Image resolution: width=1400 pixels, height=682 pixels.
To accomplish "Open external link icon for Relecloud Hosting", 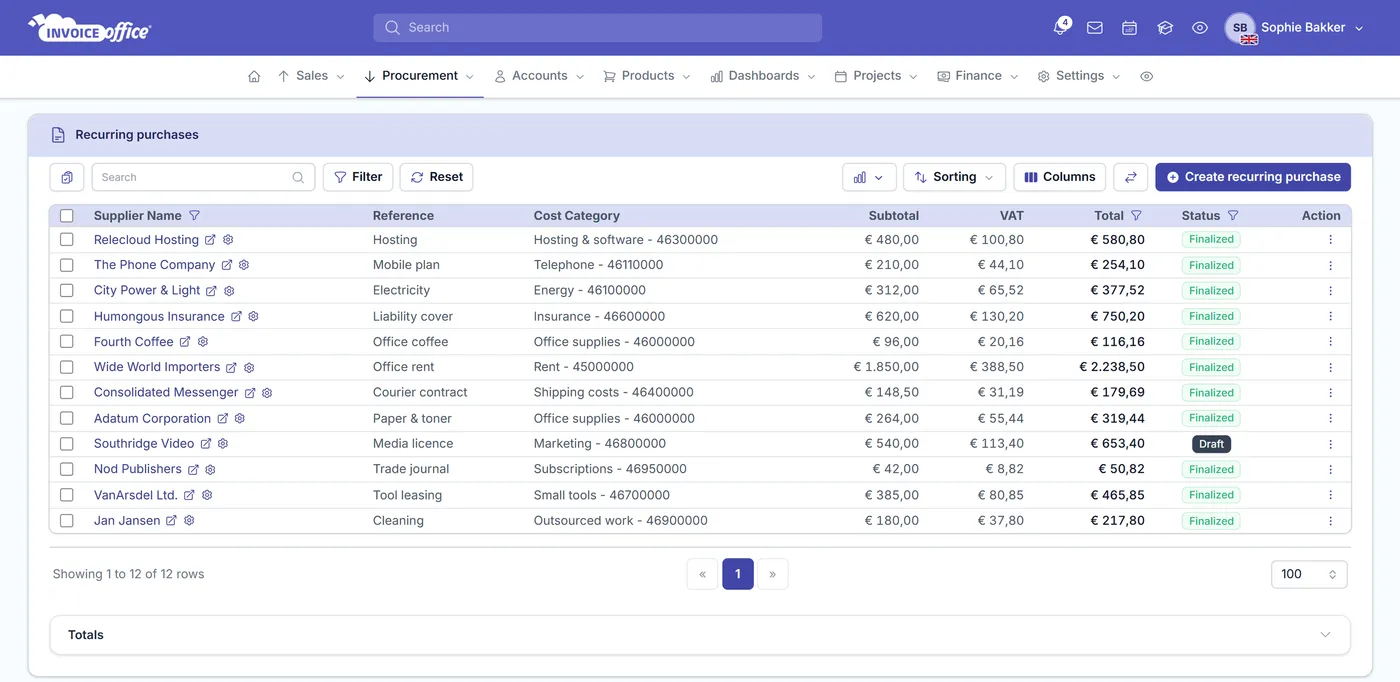I will 210,240.
